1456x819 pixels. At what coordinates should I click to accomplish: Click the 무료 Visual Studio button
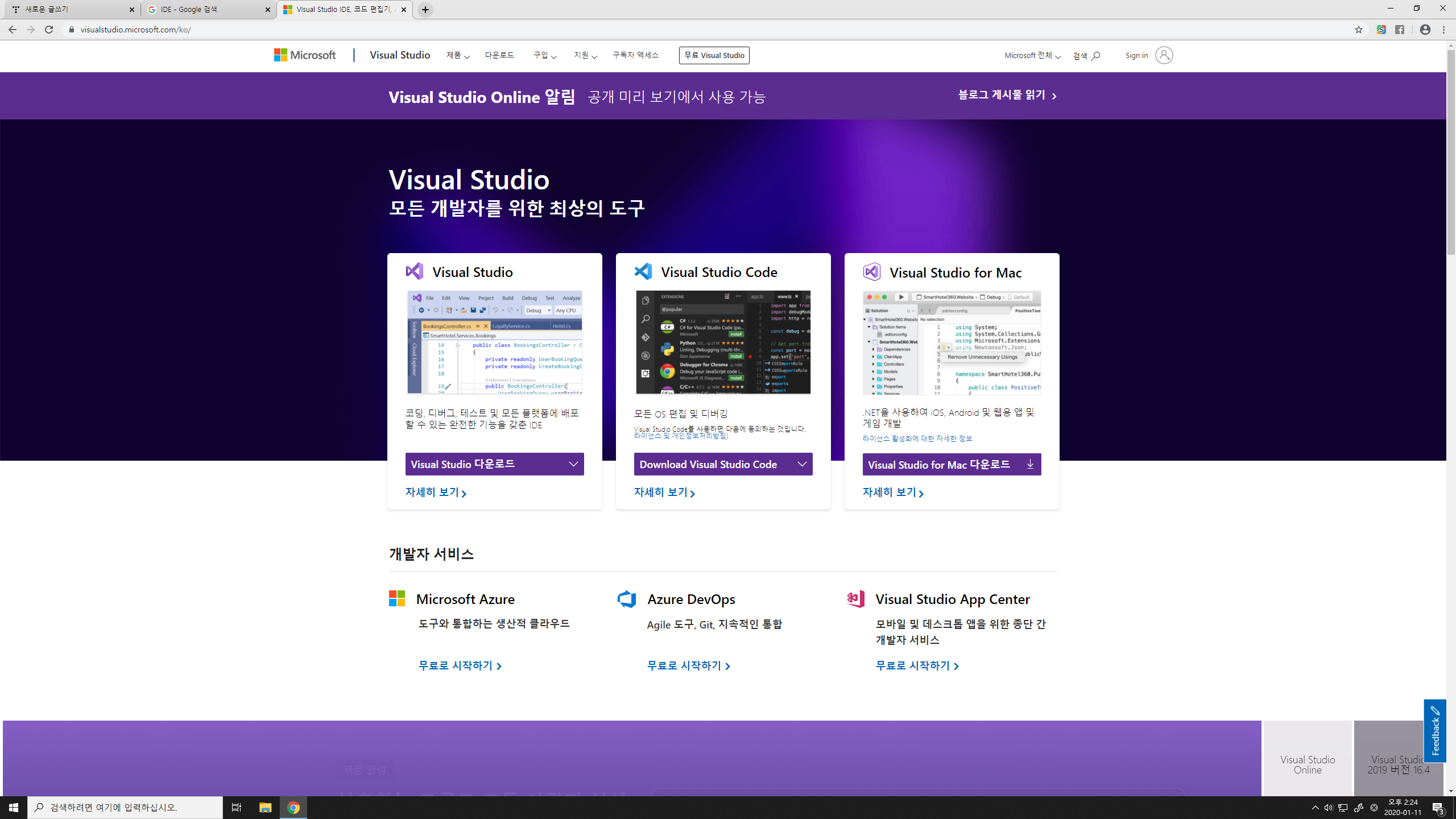[714, 55]
